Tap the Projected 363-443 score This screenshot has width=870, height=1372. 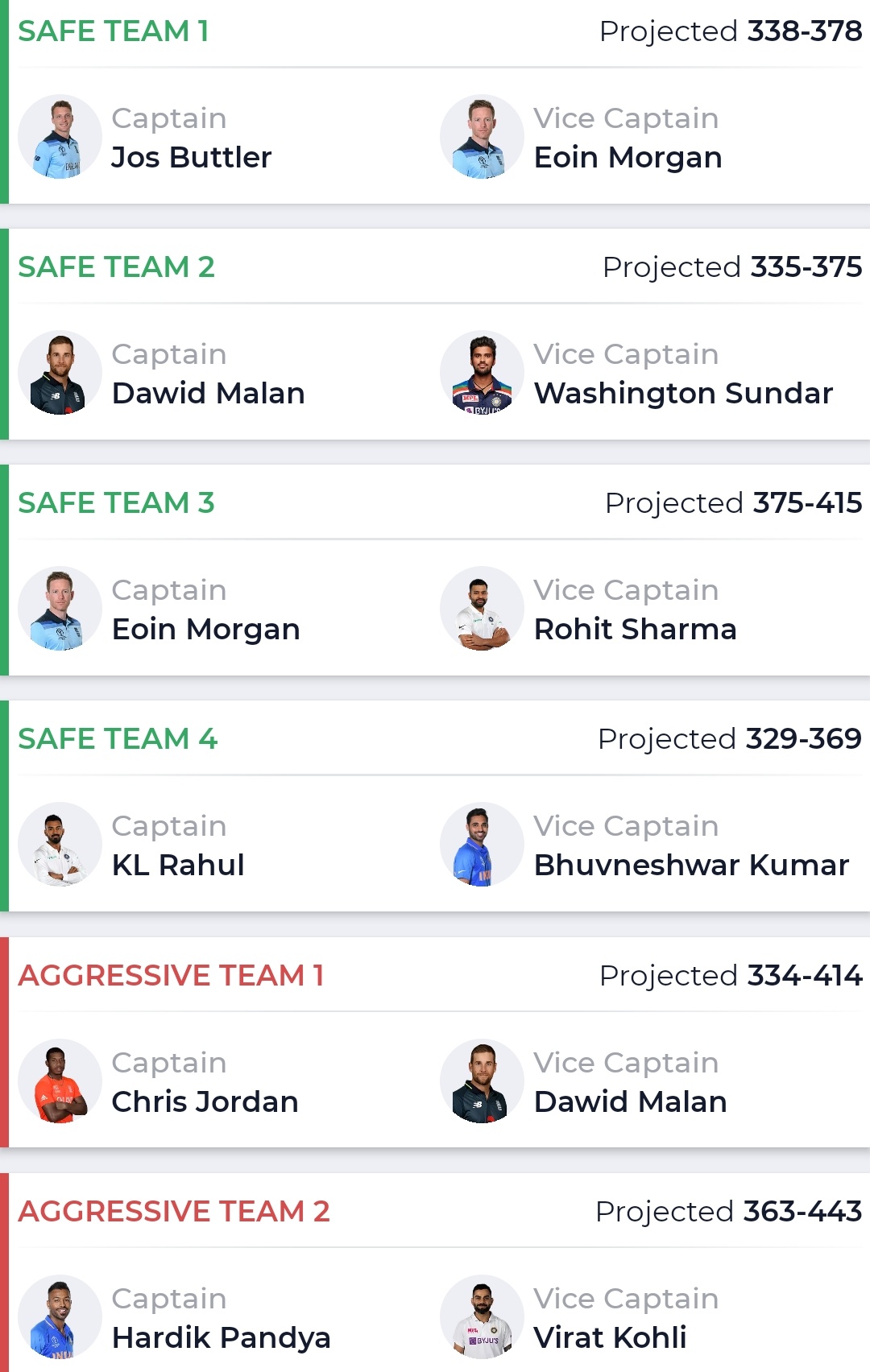(729, 1212)
